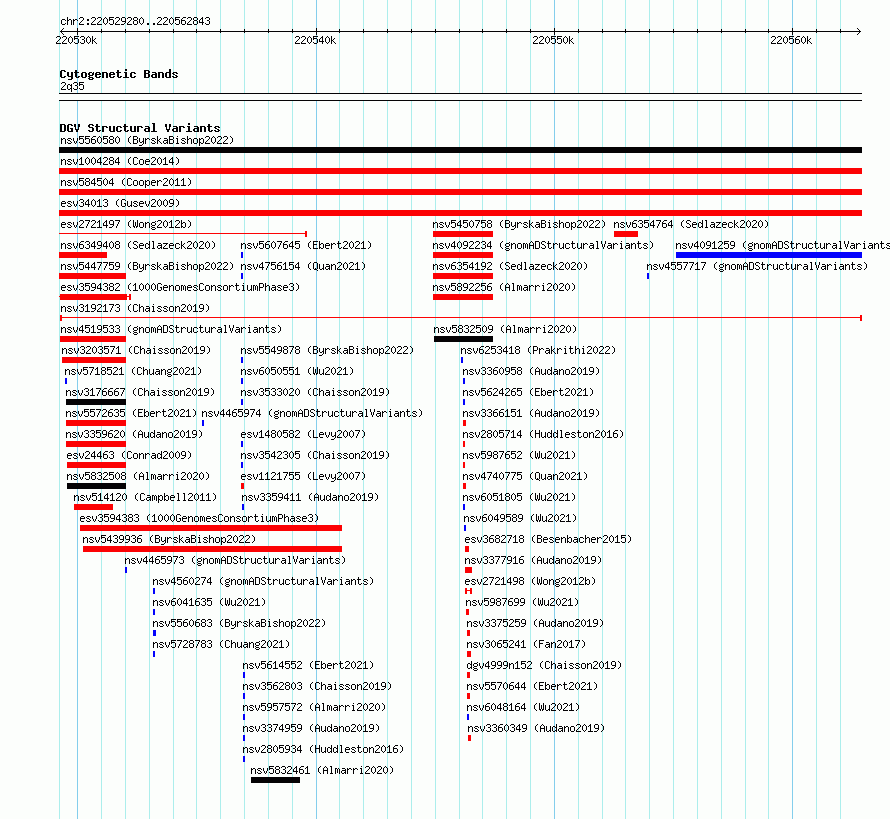Viewport: 890px width, 819px height.
Task: Open esv3682718 (Besenbacher2015) label
Action: click(548, 539)
